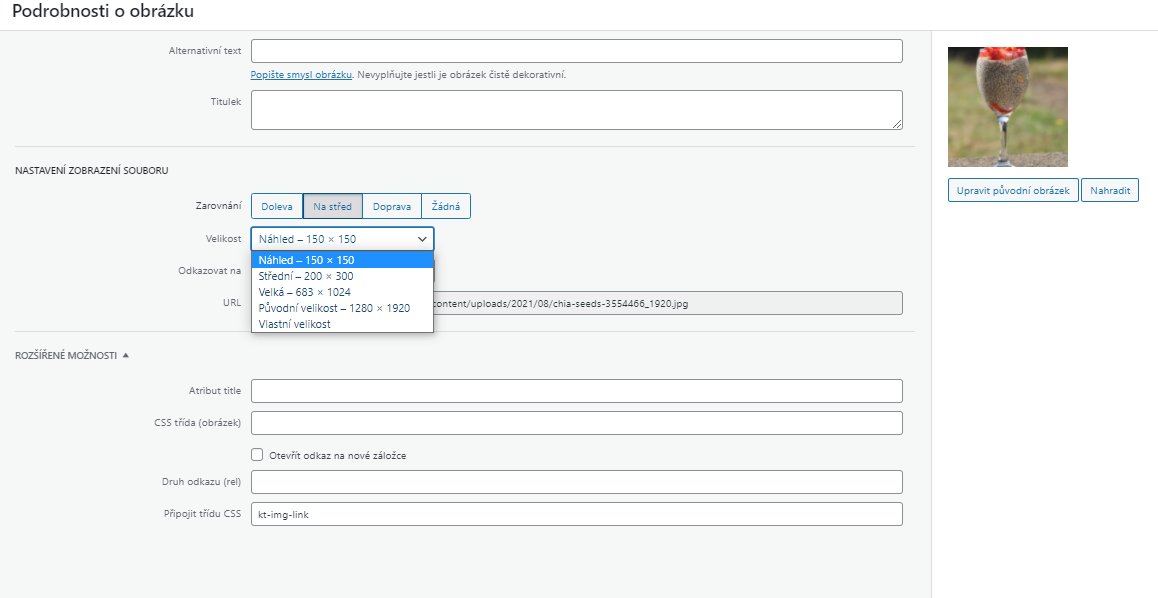
Task: Collapse the Velikost dropdown chevron
Action: pyautogui.click(x=422, y=239)
